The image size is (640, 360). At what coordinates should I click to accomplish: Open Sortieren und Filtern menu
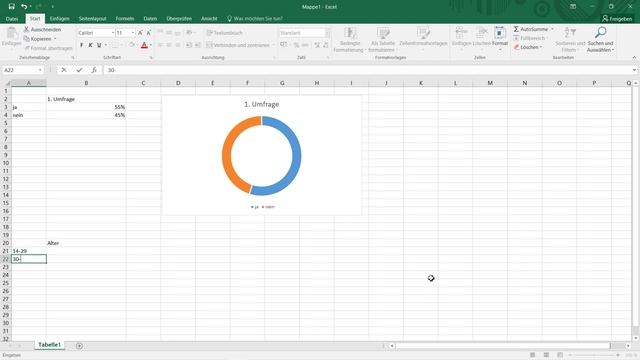click(x=570, y=40)
